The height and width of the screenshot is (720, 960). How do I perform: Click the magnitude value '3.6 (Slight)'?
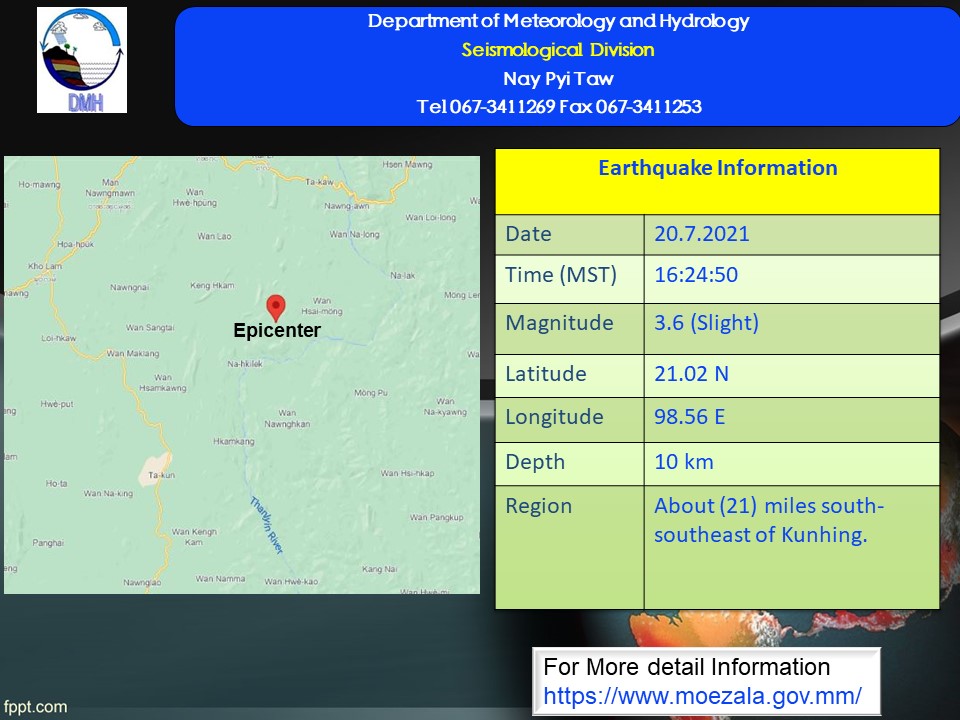pyautogui.click(x=707, y=323)
